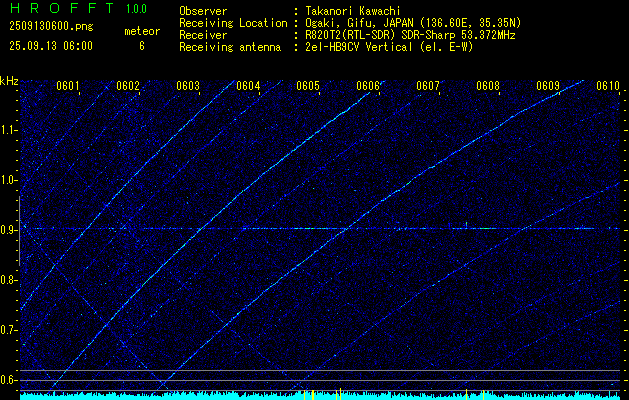Click the kHz unit label
629x400 pixels.
(10, 81)
